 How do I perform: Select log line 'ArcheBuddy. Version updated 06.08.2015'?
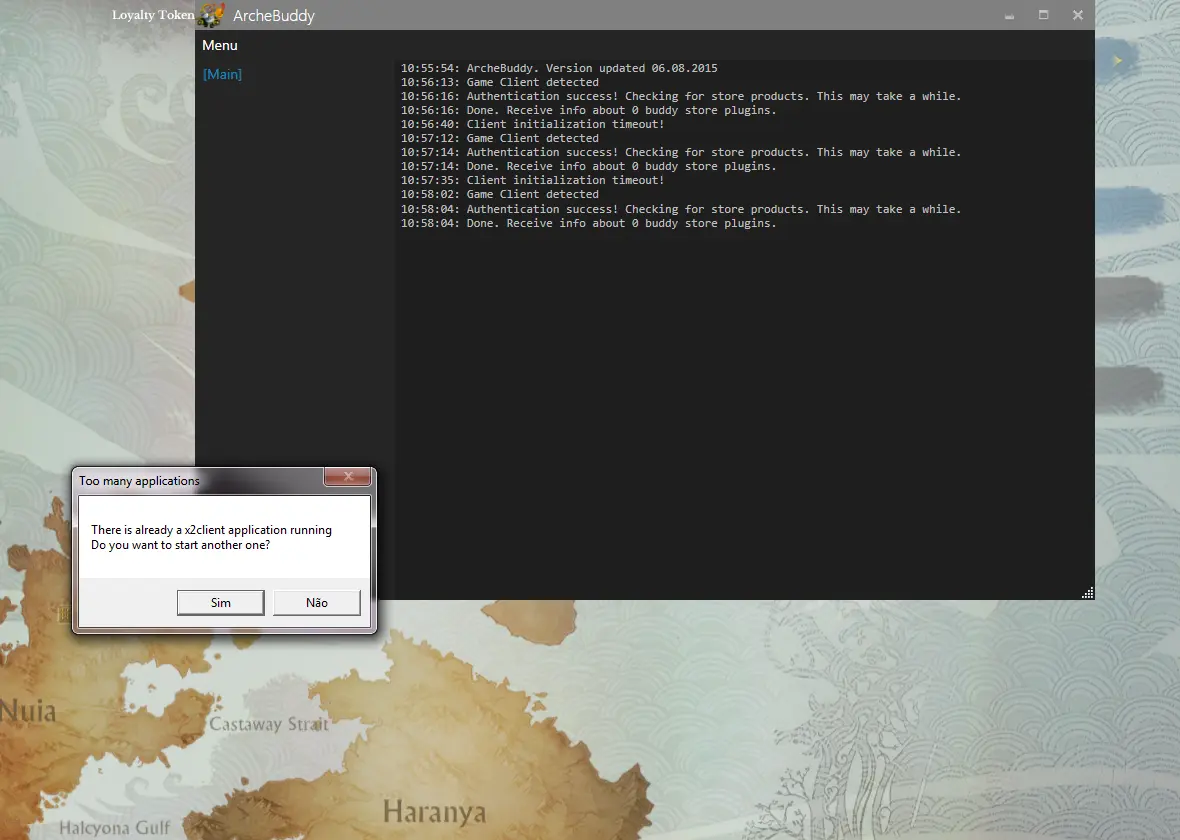559,68
